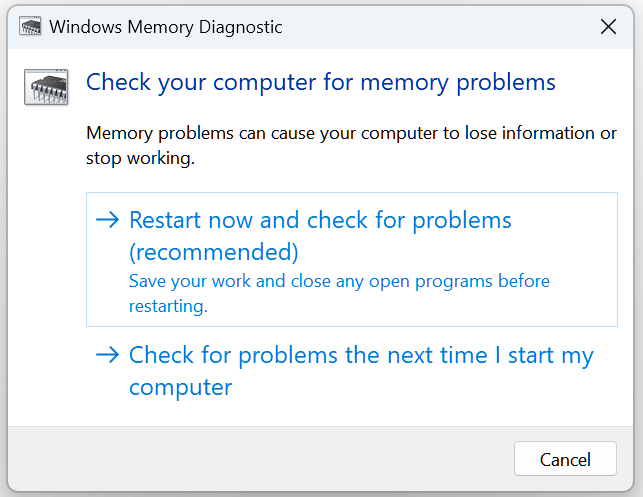643x497 pixels.
Task: Click the "Check your computer for memory problems" heading
Action: [x=320, y=81]
